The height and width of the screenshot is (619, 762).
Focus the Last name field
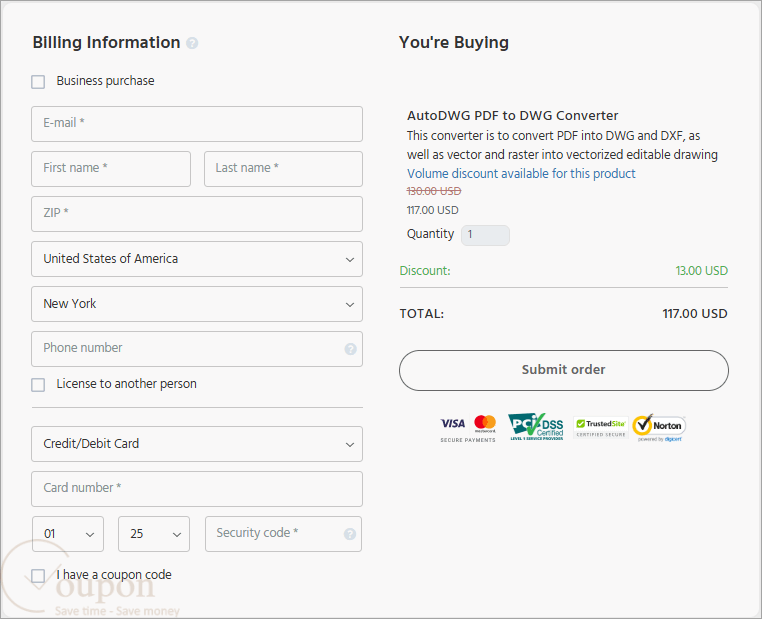283,169
